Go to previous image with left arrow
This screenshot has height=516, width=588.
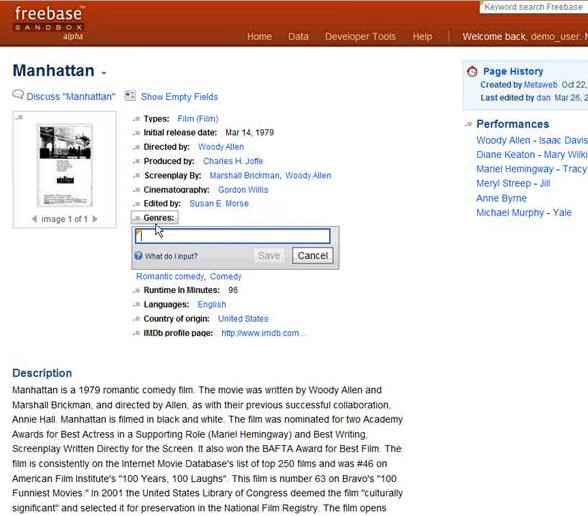(x=34, y=219)
